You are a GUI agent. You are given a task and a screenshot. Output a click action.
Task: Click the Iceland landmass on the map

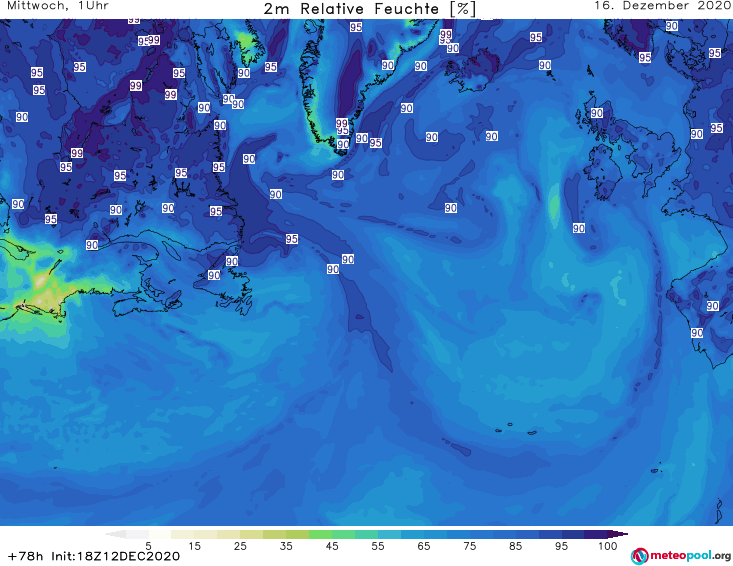(474, 70)
